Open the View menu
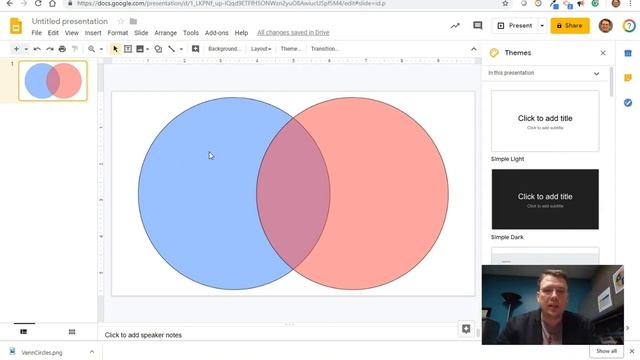Image resolution: width=640 pixels, height=360 pixels. (71, 33)
